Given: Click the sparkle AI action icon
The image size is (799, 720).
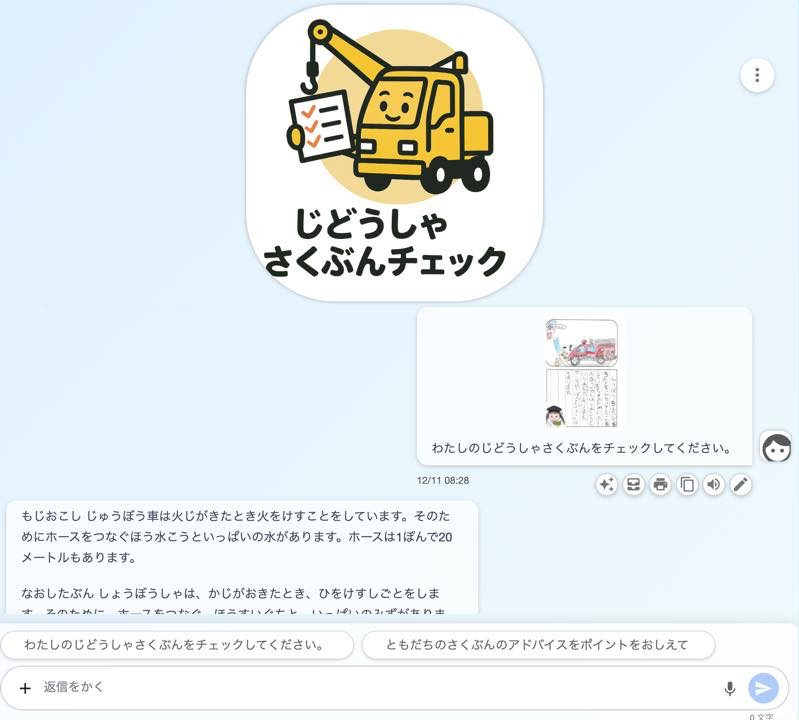Looking at the screenshot, I should point(606,484).
